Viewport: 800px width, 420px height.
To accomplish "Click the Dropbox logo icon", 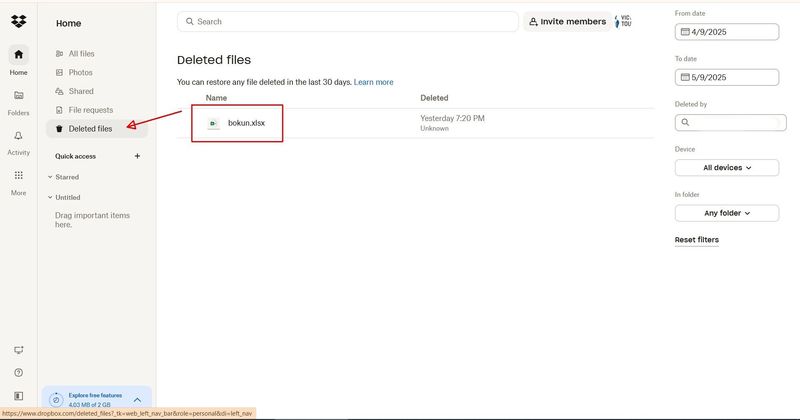I will click(x=18, y=21).
